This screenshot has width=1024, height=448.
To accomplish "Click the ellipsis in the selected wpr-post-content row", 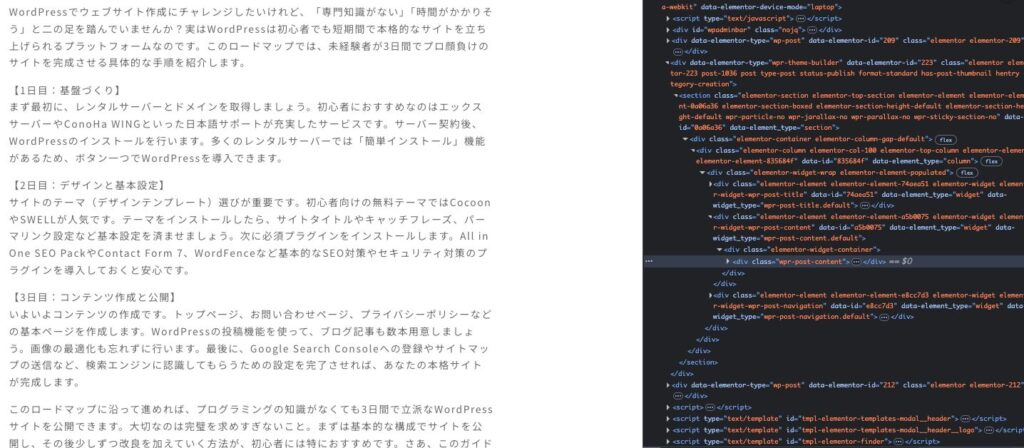I will pyautogui.click(x=856, y=261).
